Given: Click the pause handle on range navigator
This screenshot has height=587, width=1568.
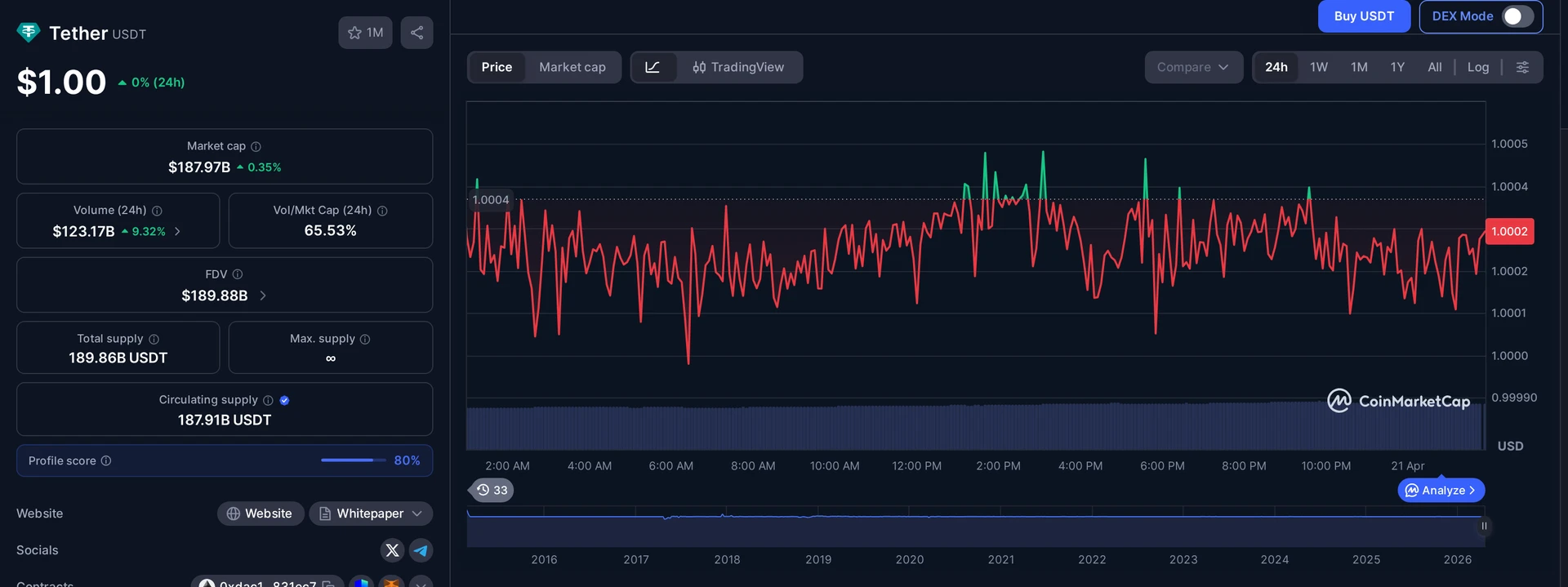Looking at the screenshot, I should tap(1484, 527).
